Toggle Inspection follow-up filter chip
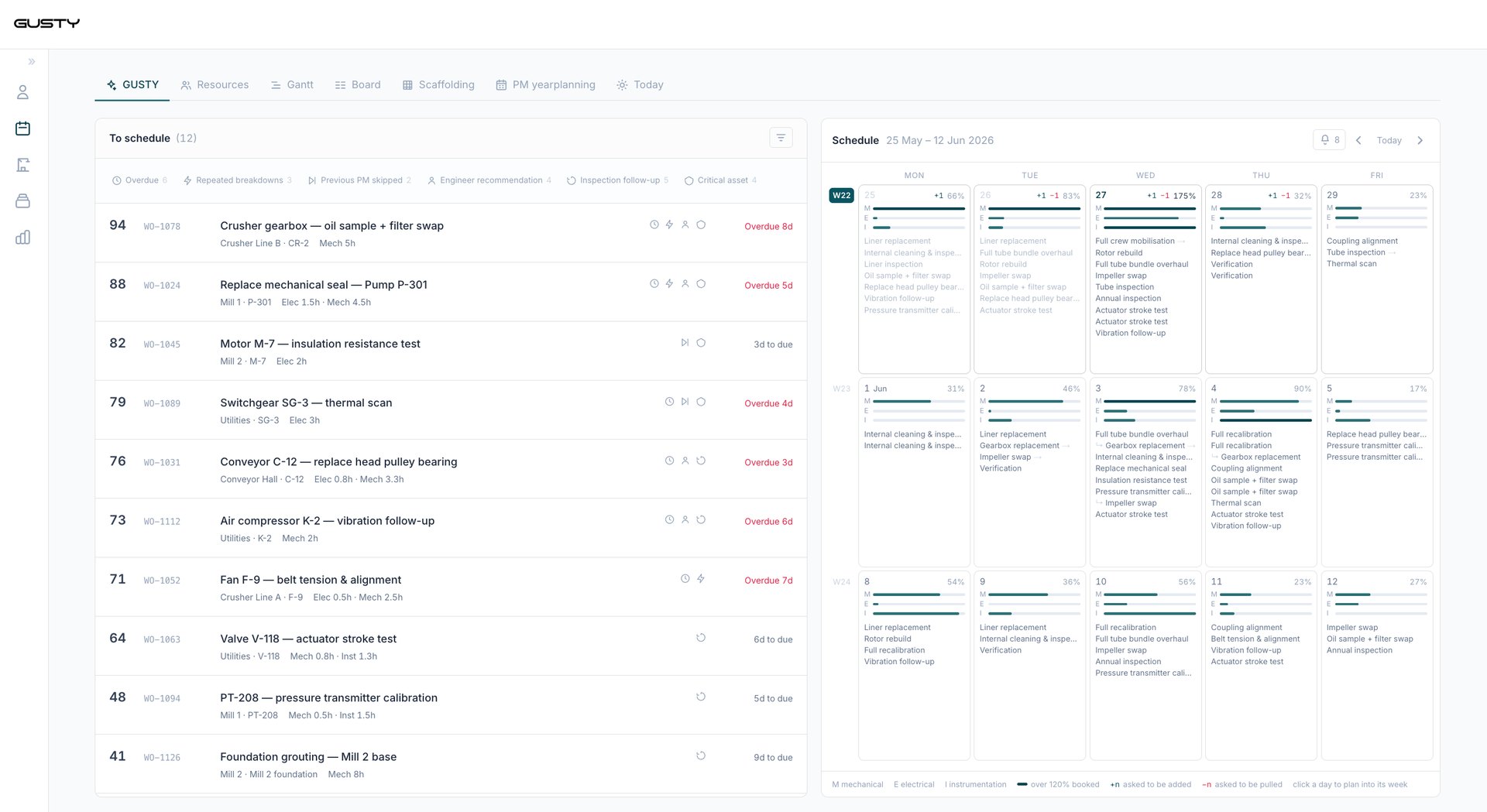Image resolution: width=1487 pixels, height=812 pixels. click(617, 180)
